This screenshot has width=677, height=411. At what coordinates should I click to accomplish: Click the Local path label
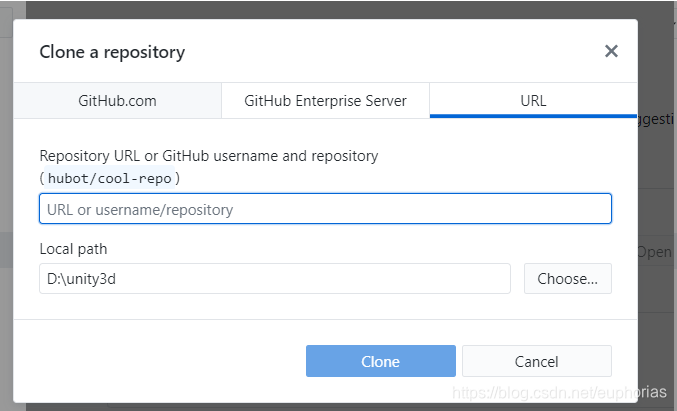pyautogui.click(x=73, y=249)
